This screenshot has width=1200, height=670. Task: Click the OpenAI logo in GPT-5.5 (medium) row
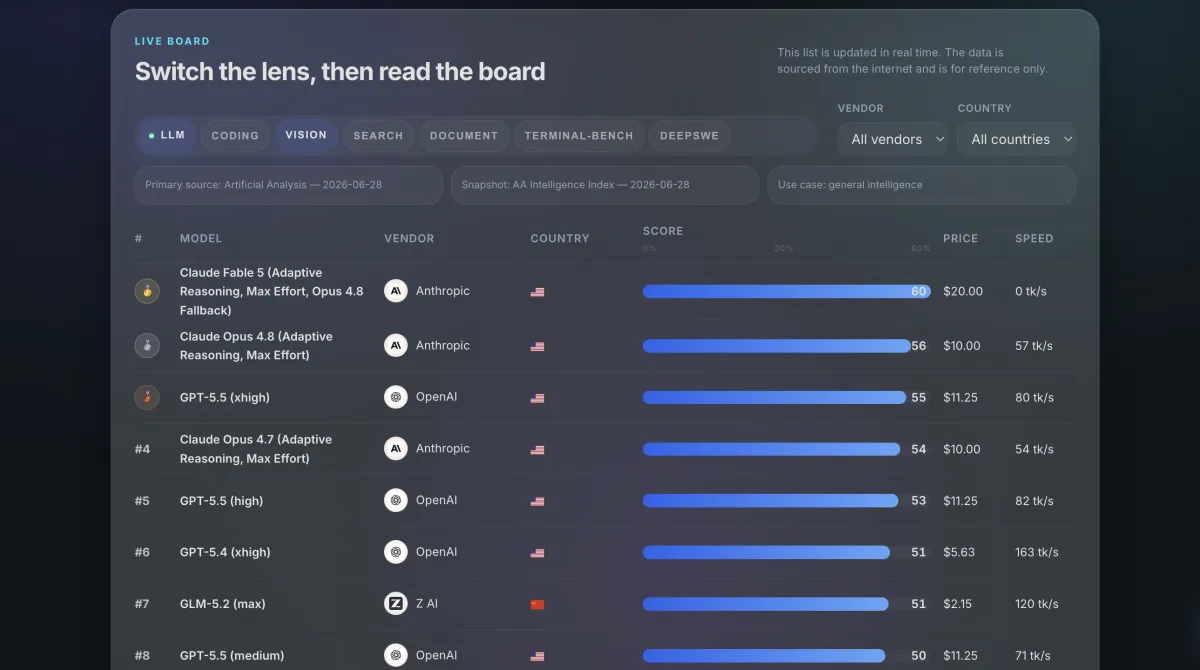396,655
